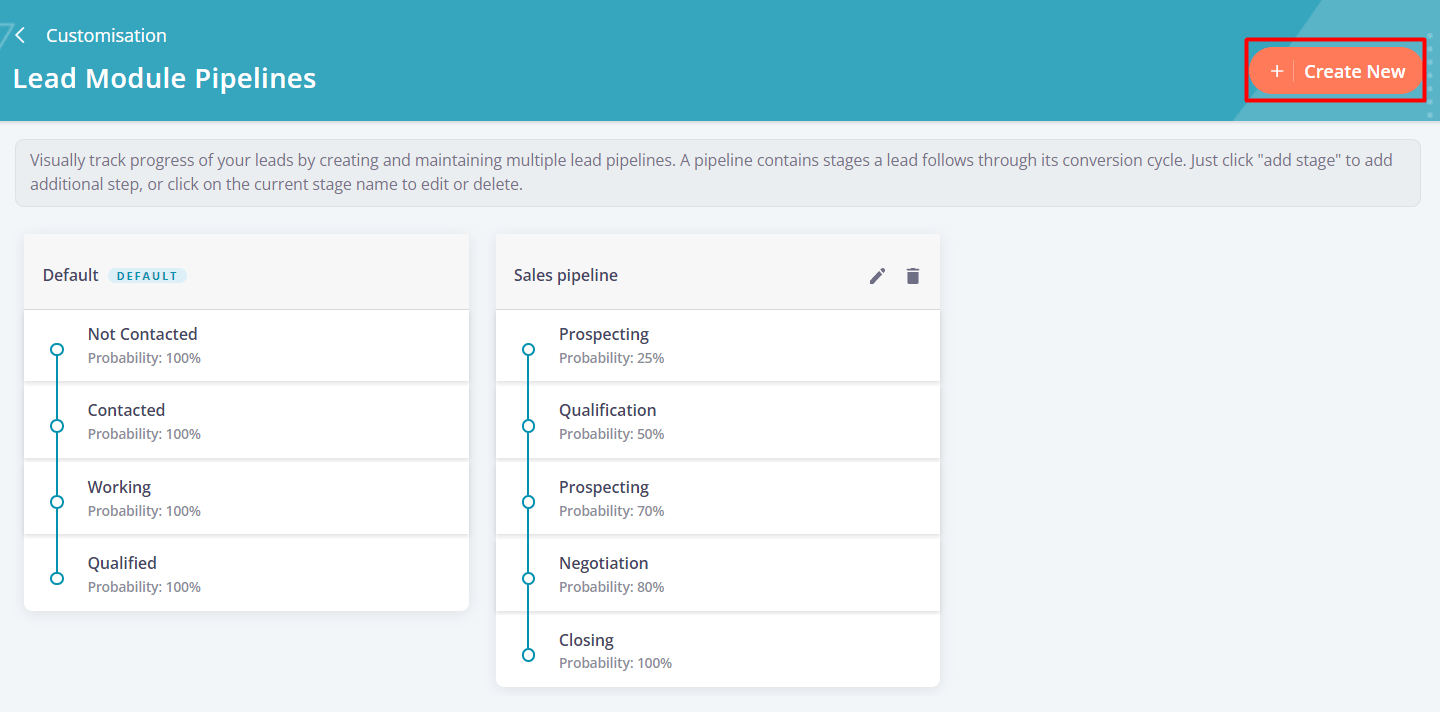Click the back arrow beside Customisation
1440x712 pixels.
[x=19, y=34]
